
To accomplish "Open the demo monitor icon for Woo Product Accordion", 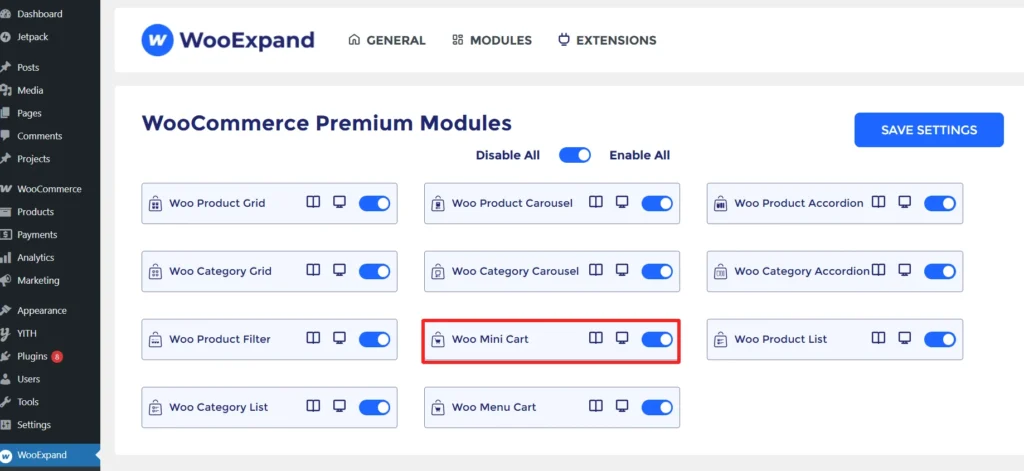I will (904, 202).
